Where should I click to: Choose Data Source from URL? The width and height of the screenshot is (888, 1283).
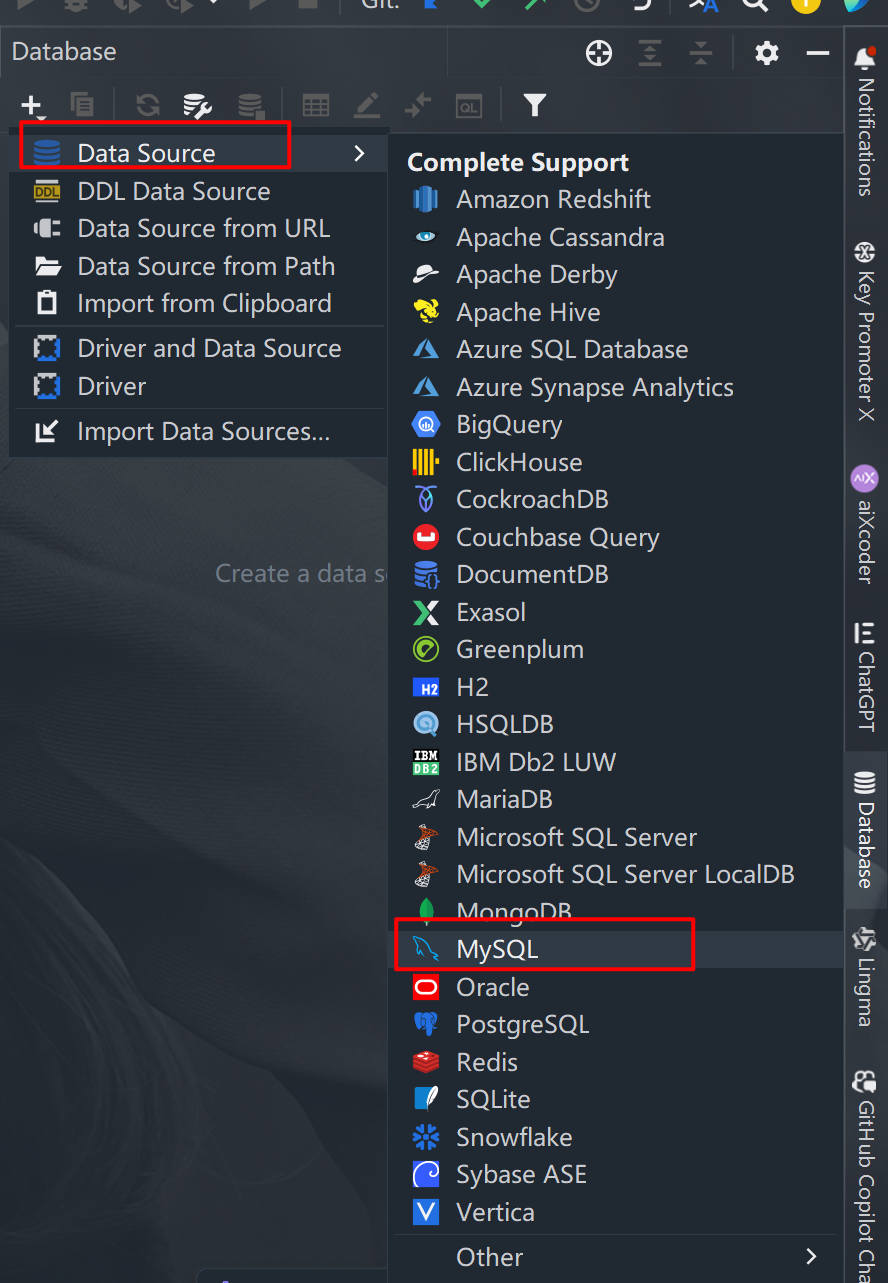pyautogui.click(x=203, y=228)
